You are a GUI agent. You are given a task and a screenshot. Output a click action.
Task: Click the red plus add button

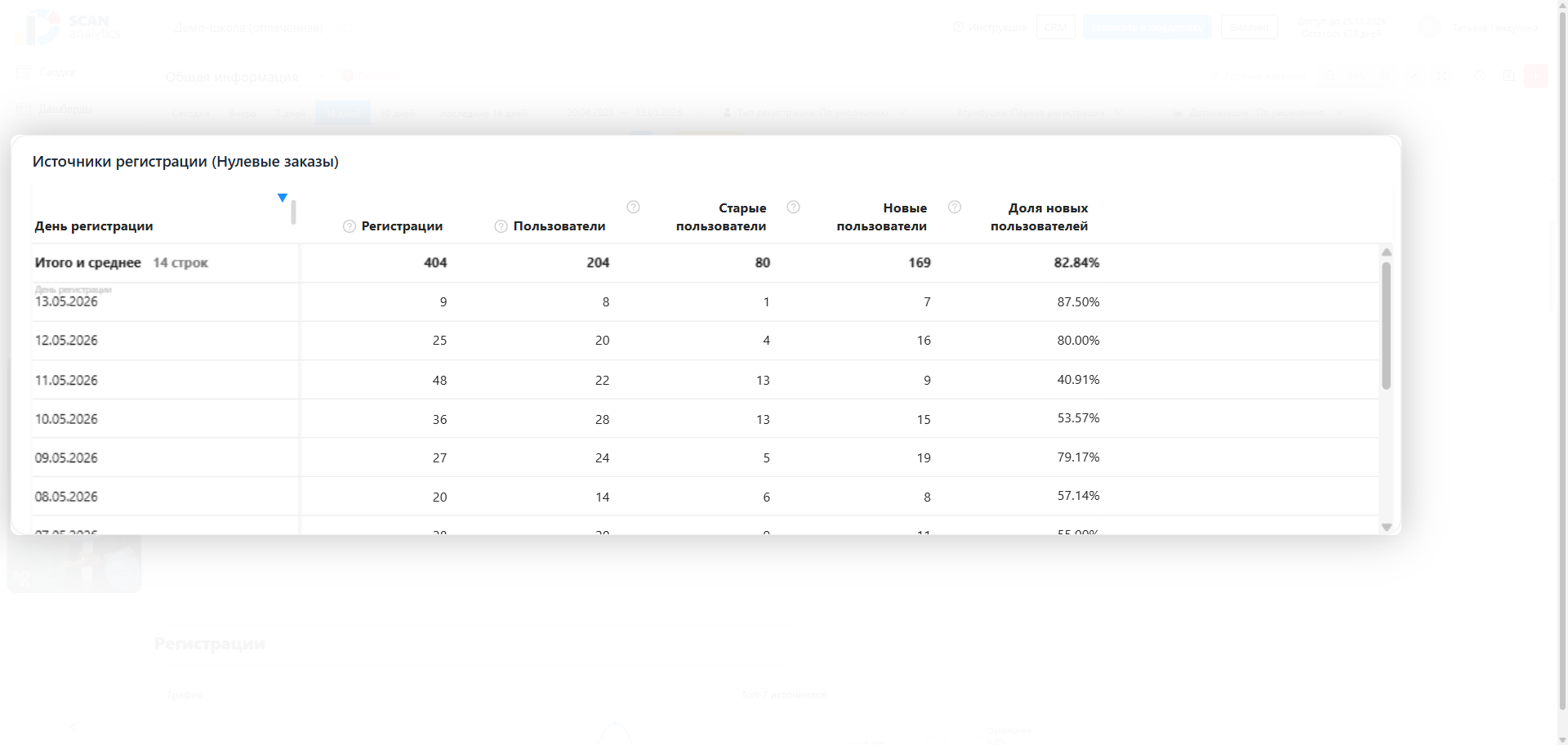click(x=1536, y=76)
